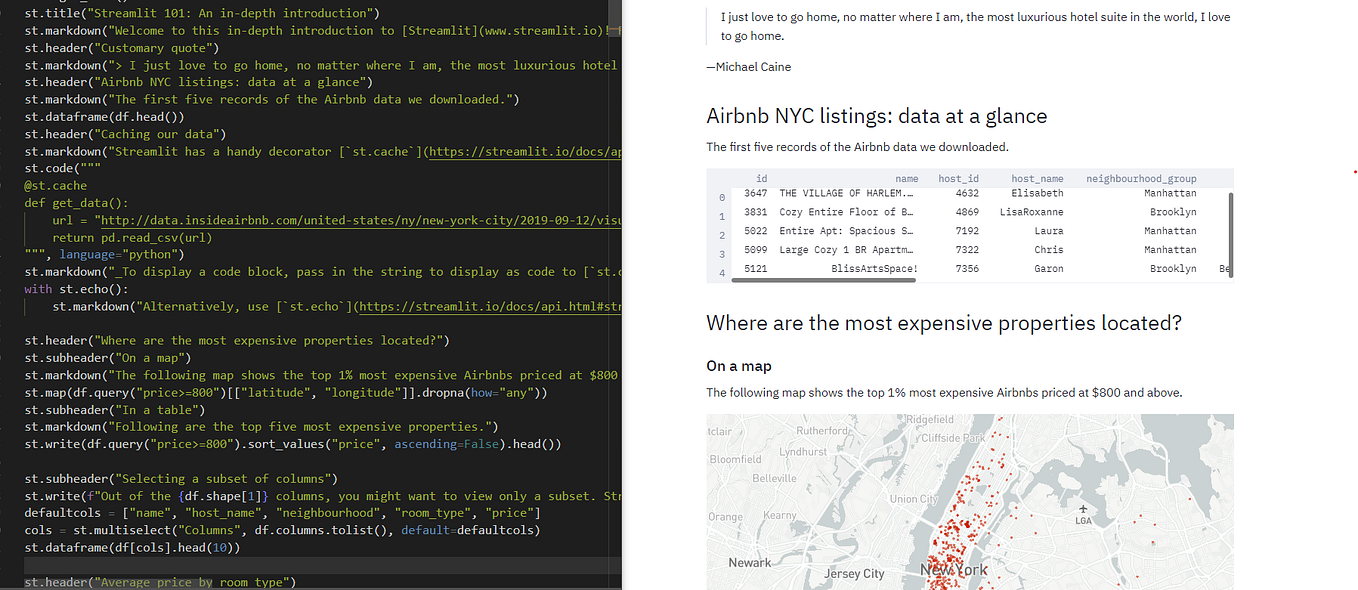
Task: Click the heading Where are the most expensive properties located
Action: [943, 322]
